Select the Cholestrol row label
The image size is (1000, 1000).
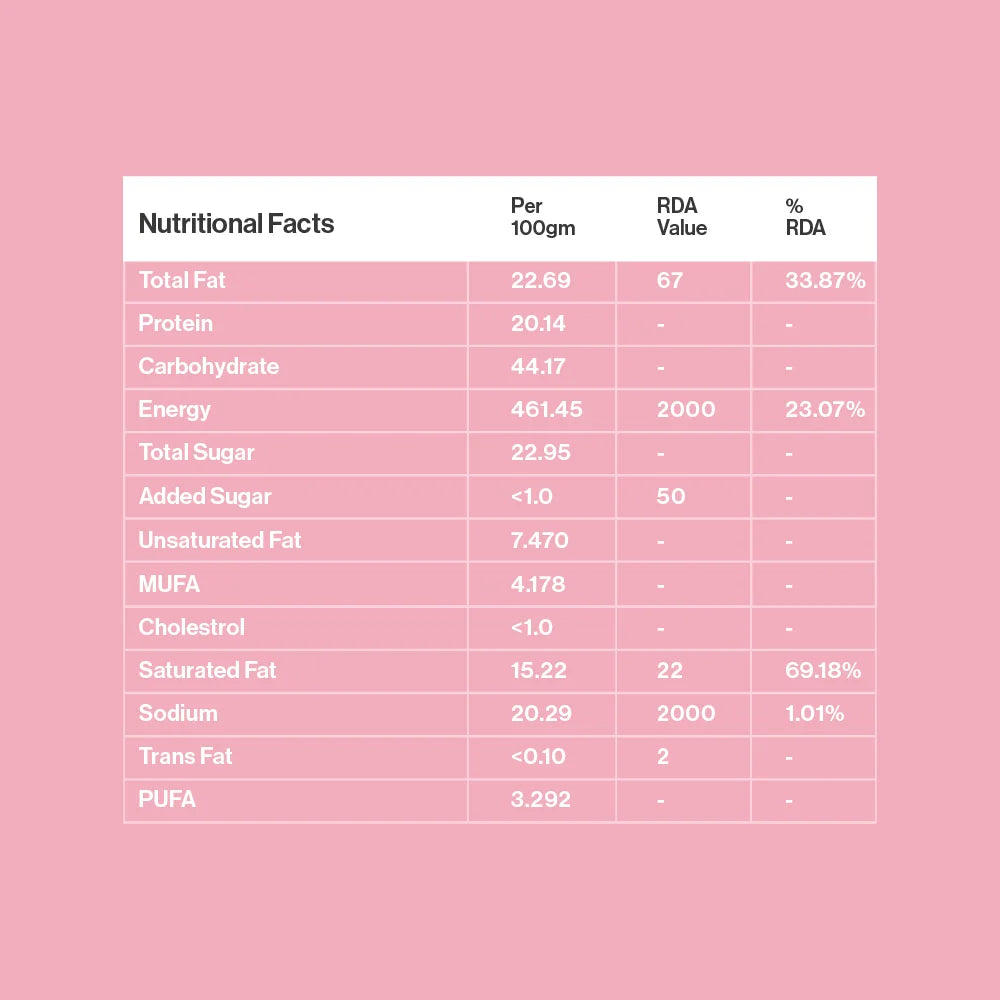(191, 628)
